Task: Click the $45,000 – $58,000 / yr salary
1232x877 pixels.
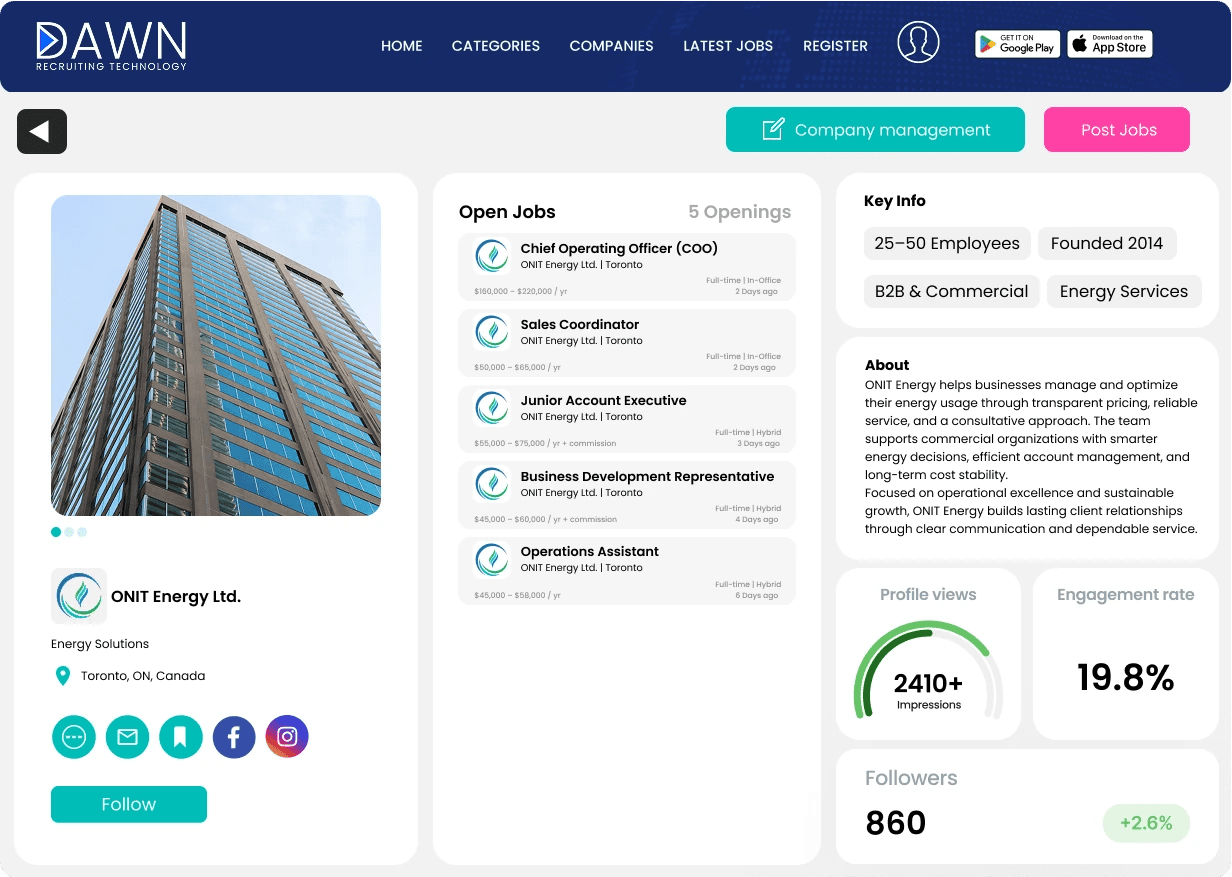Action: pos(518,595)
